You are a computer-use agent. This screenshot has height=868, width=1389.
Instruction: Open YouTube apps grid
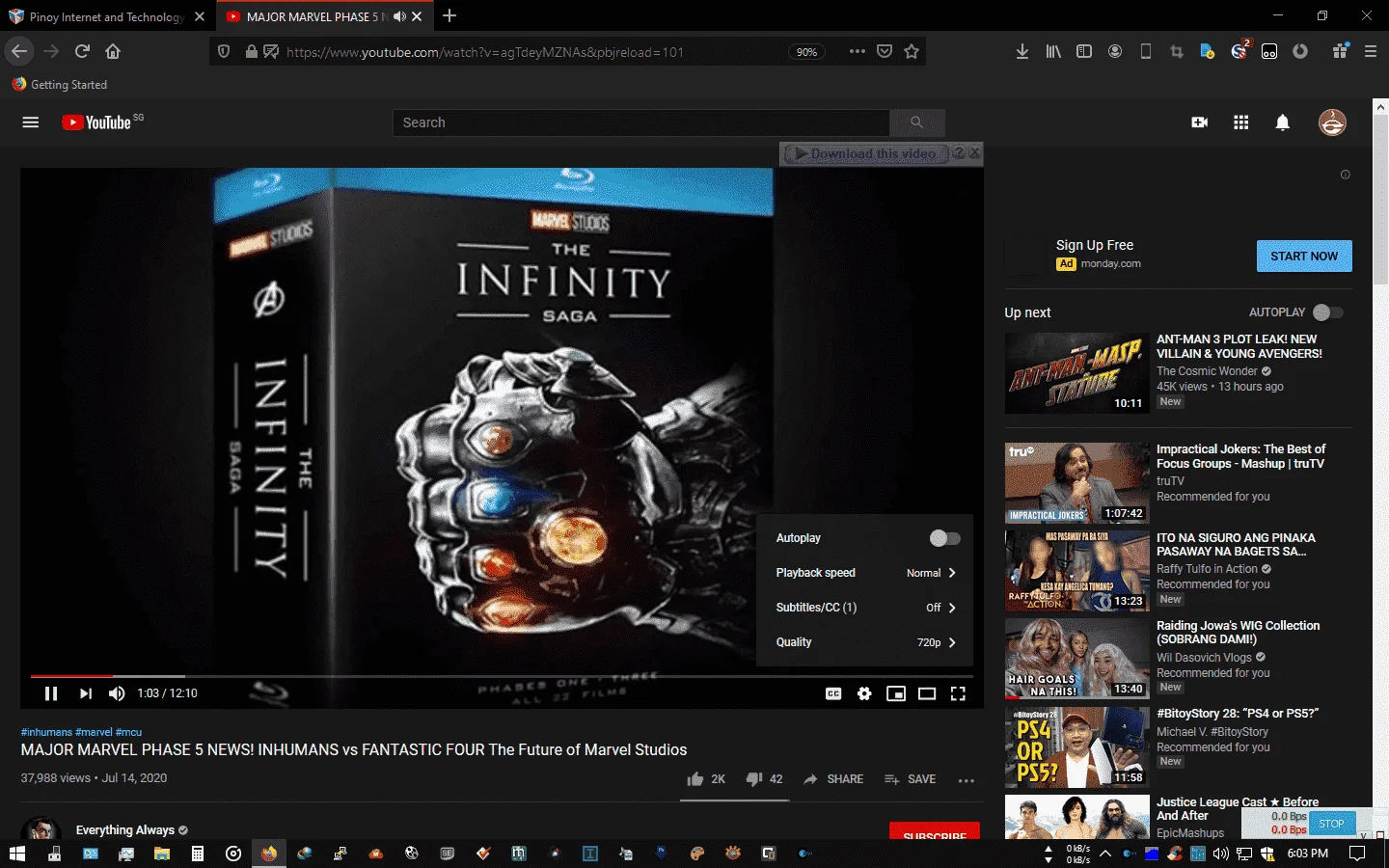(1241, 122)
